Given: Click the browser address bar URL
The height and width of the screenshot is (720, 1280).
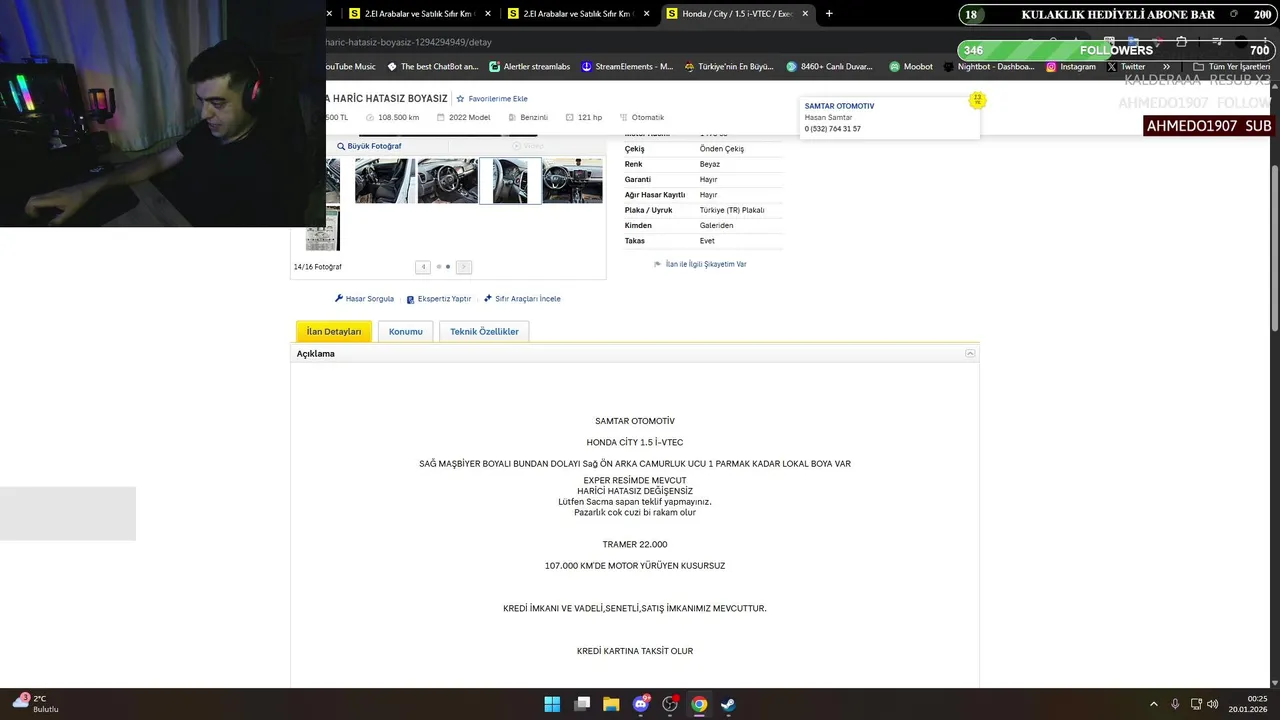Looking at the screenshot, I should tap(409, 42).
